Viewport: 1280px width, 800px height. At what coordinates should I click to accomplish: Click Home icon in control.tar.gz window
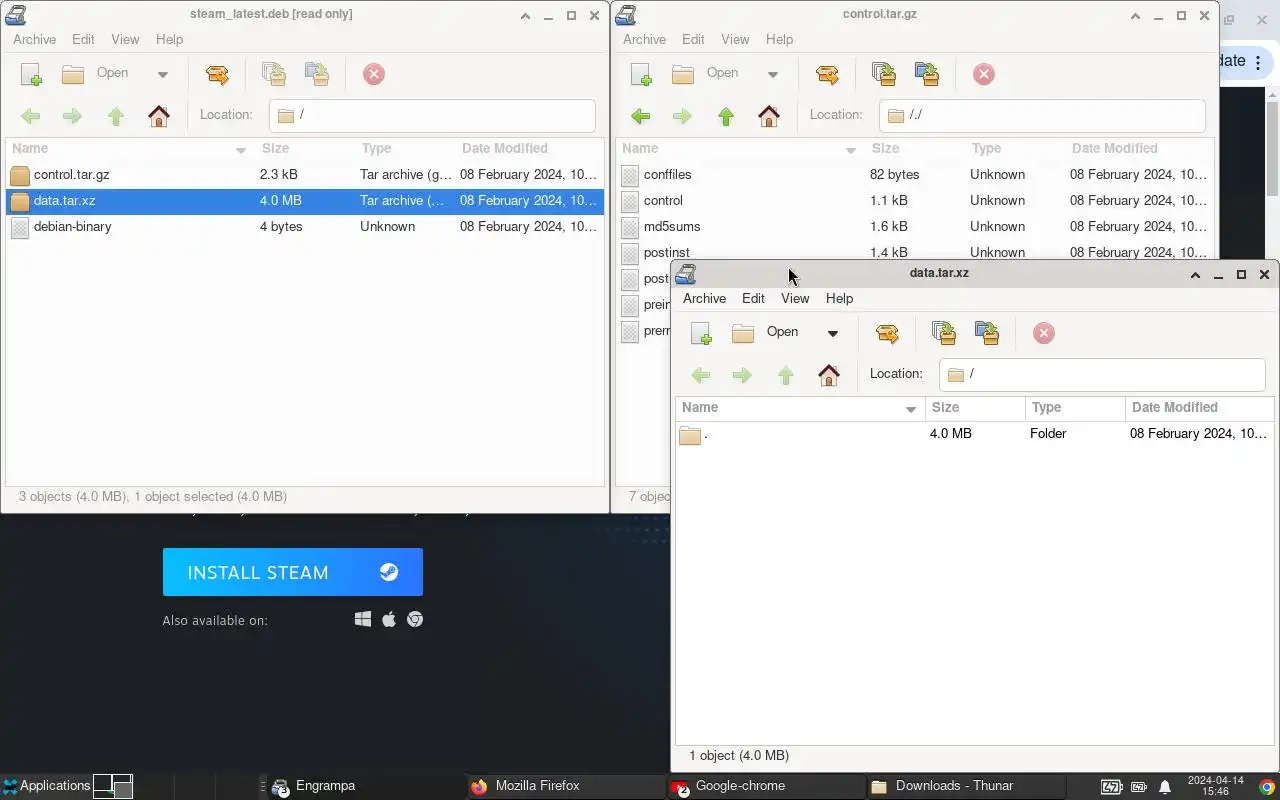coord(768,116)
